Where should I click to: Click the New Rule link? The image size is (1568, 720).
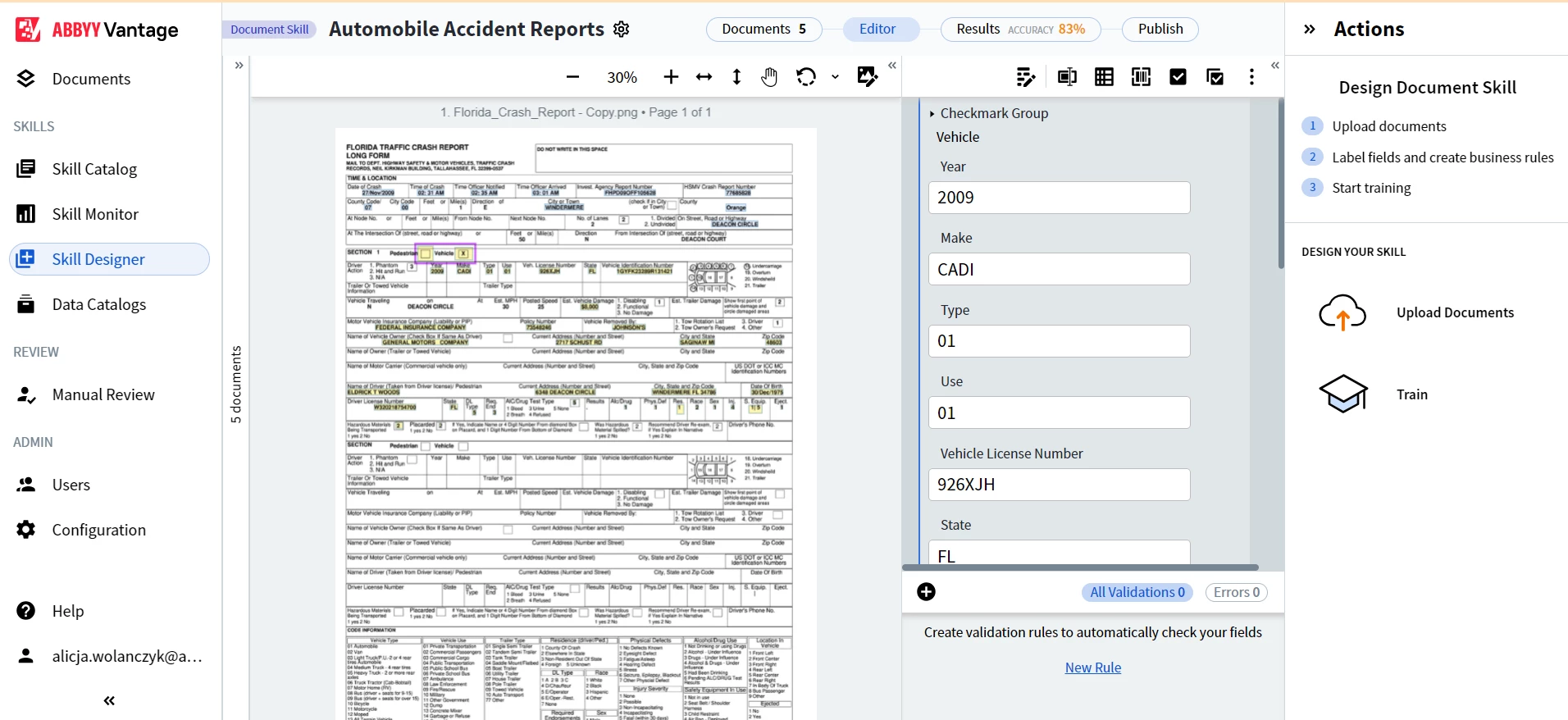1093,668
